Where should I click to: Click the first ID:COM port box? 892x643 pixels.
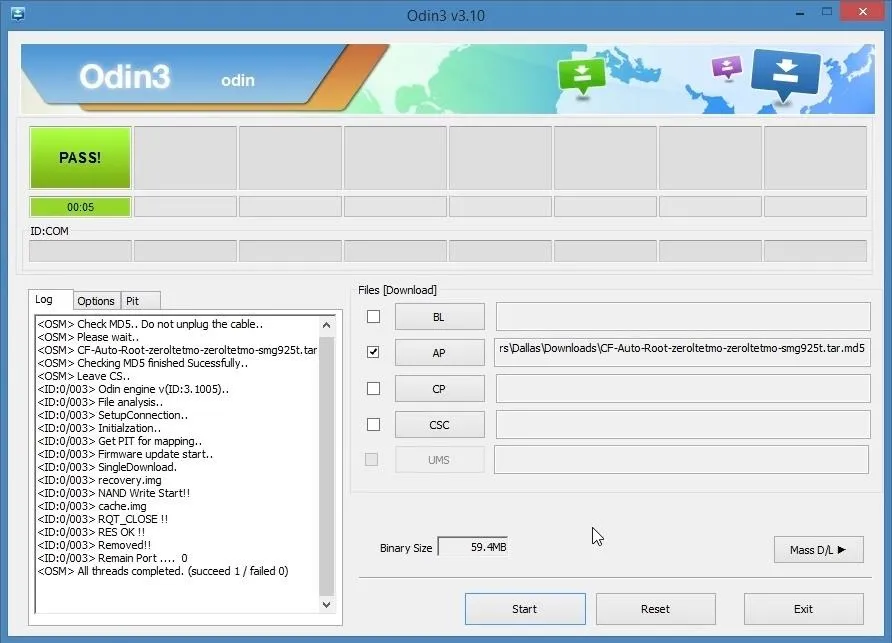(80, 251)
